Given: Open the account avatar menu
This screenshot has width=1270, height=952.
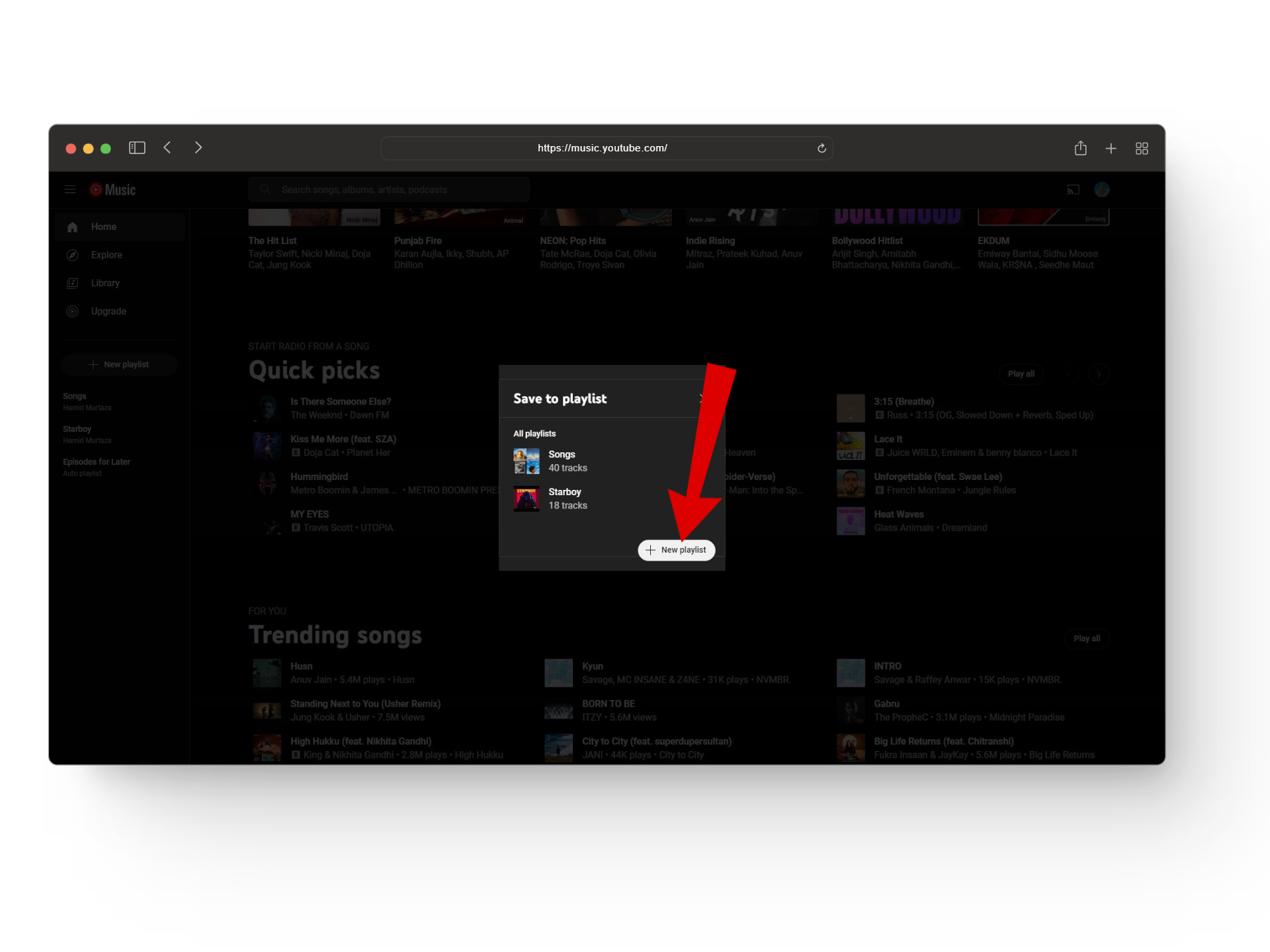Looking at the screenshot, I should 1101,190.
